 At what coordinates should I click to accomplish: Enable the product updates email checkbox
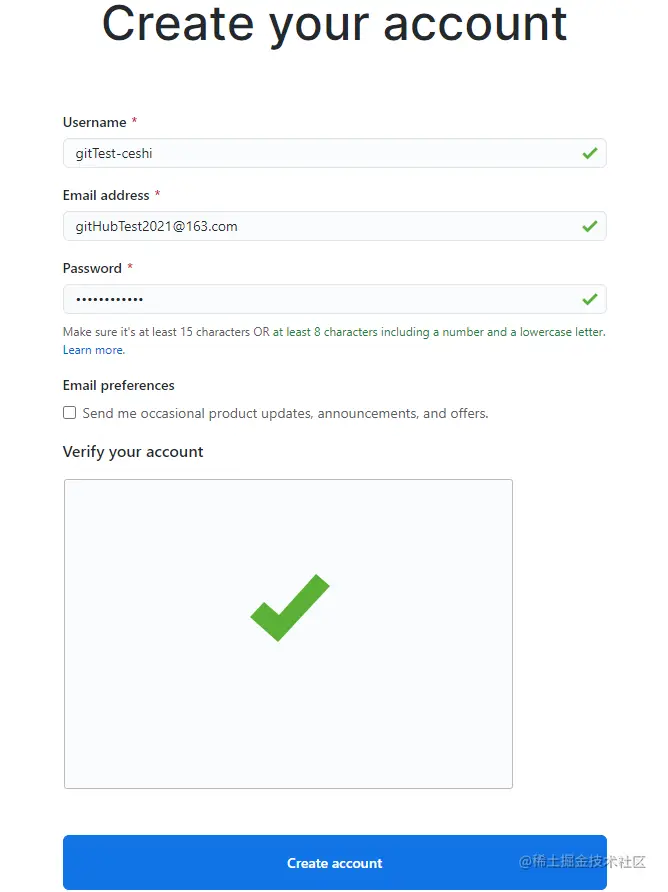pos(70,413)
